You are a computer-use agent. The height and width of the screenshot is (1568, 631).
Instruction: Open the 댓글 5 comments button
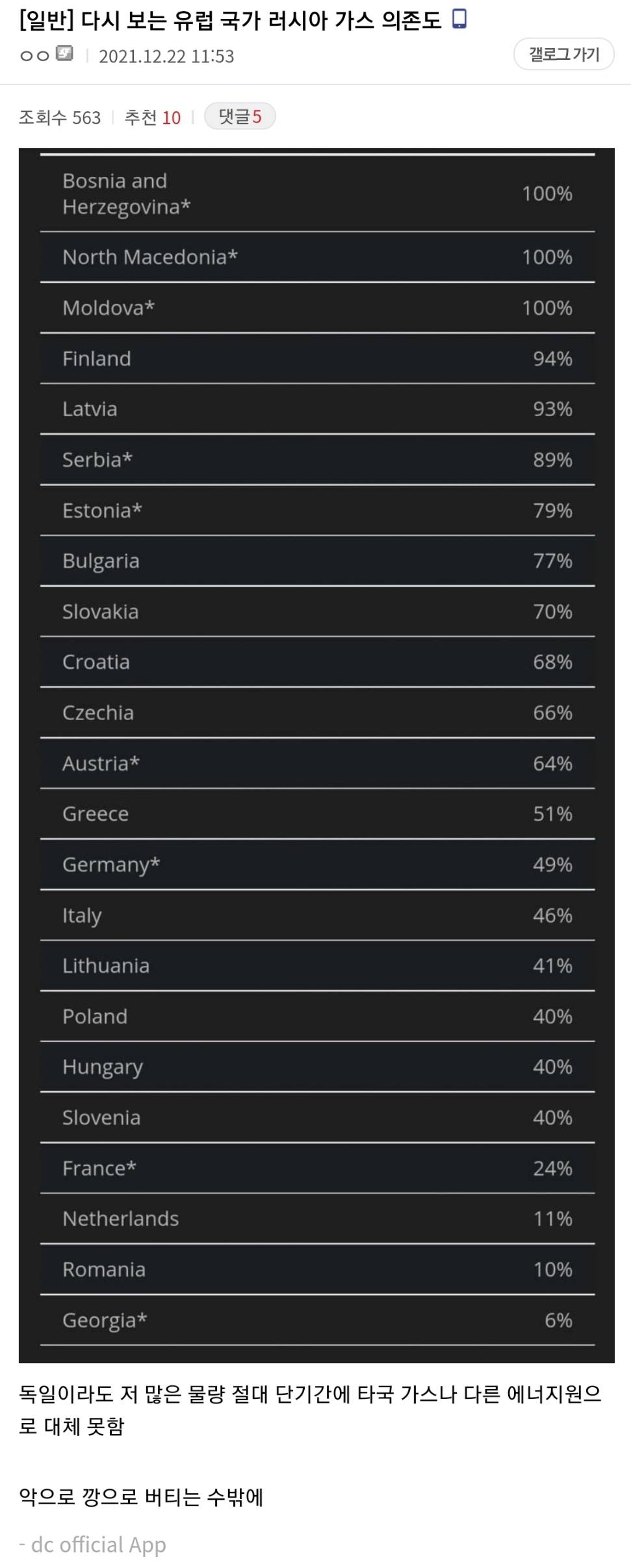pos(240,116)
